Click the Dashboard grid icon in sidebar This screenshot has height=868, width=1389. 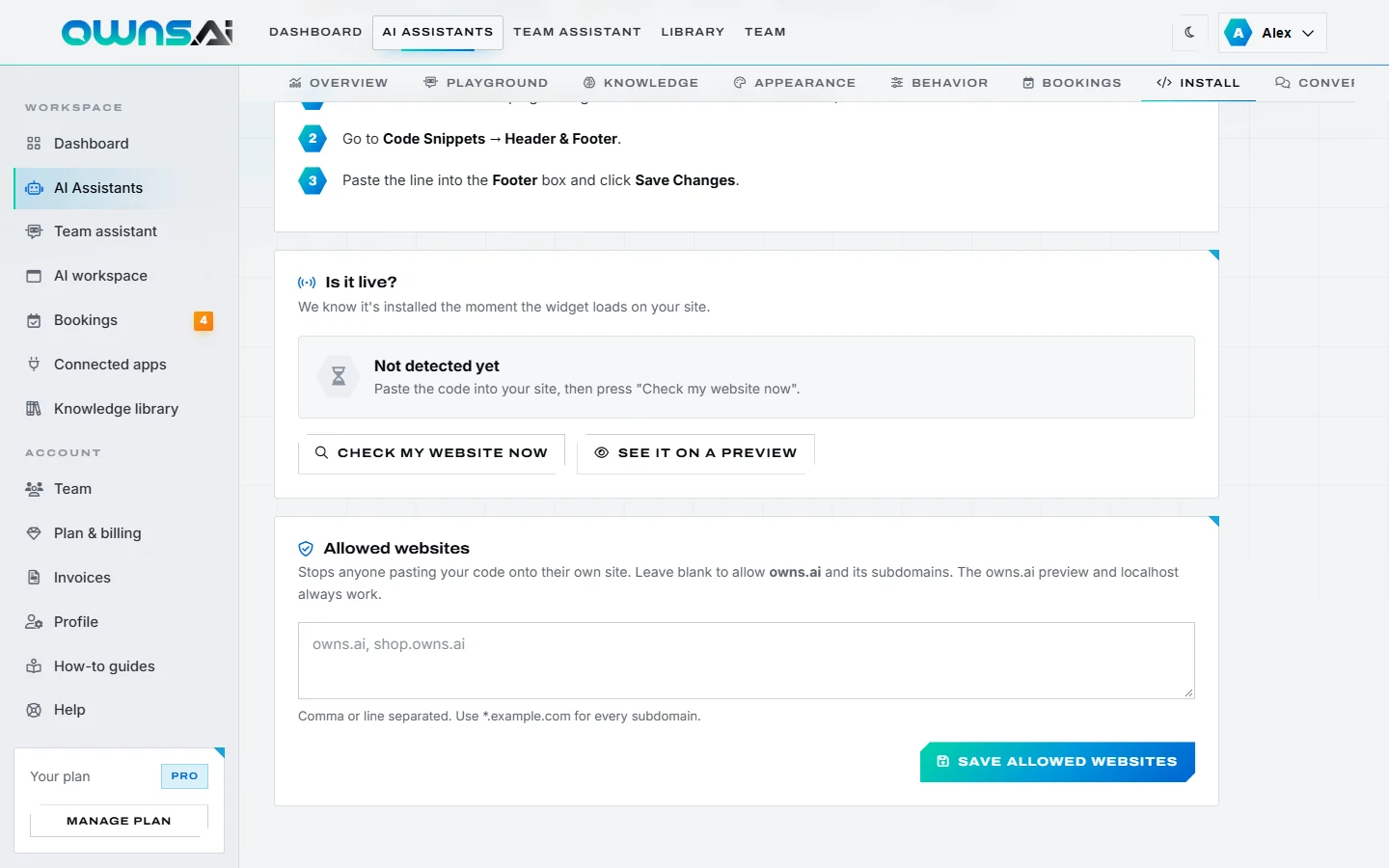[34, 144]
